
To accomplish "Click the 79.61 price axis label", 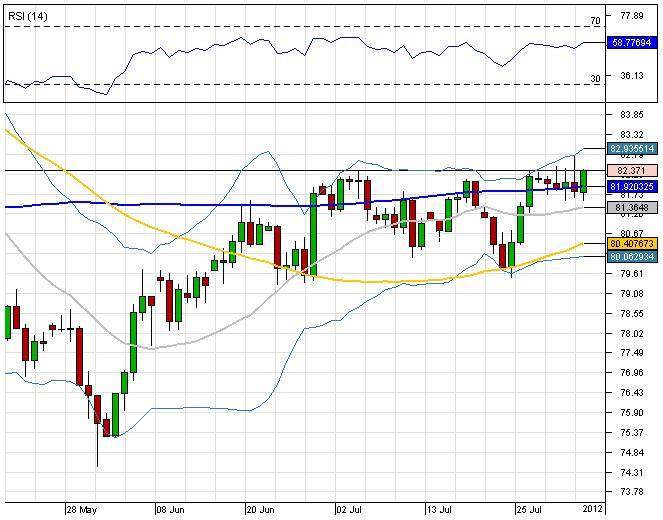I will point(631,274).
